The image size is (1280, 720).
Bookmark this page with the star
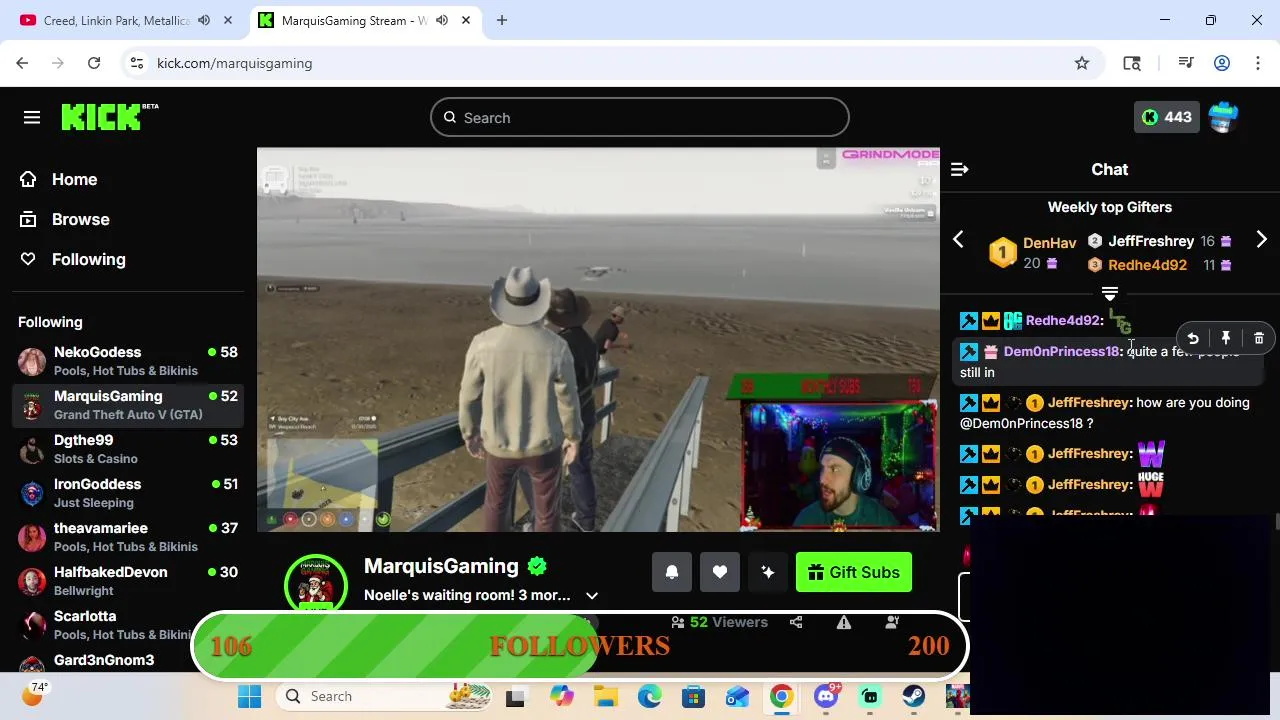[x=1082, y=63]
